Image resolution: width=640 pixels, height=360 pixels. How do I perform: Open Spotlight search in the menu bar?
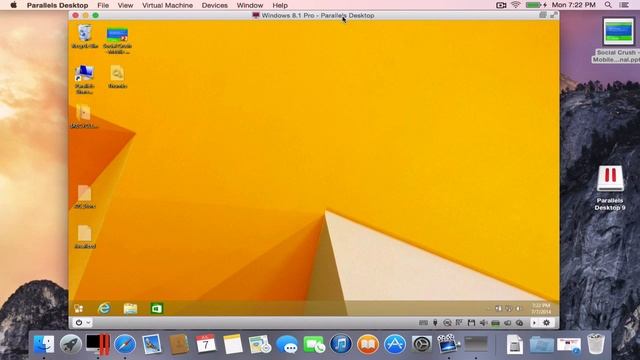click(x=608, y=5)
